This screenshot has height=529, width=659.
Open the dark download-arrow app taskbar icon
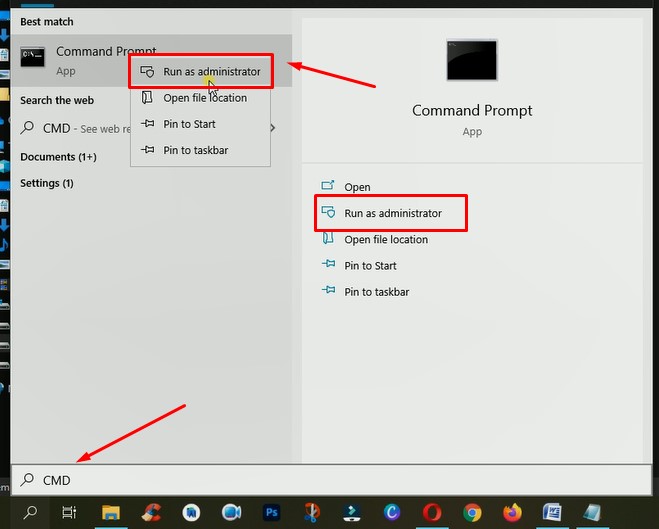pos(352,512)
